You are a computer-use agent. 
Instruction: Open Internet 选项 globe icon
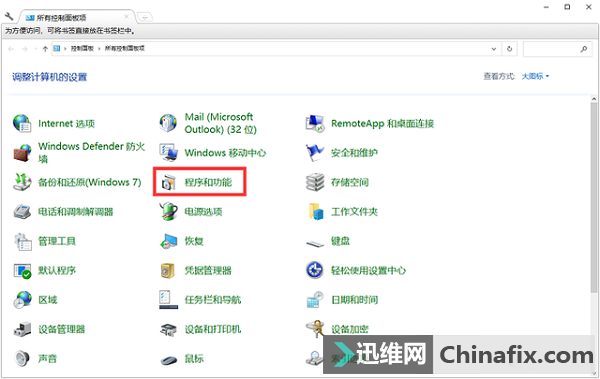pyautogui.click(x=22, y=123)
